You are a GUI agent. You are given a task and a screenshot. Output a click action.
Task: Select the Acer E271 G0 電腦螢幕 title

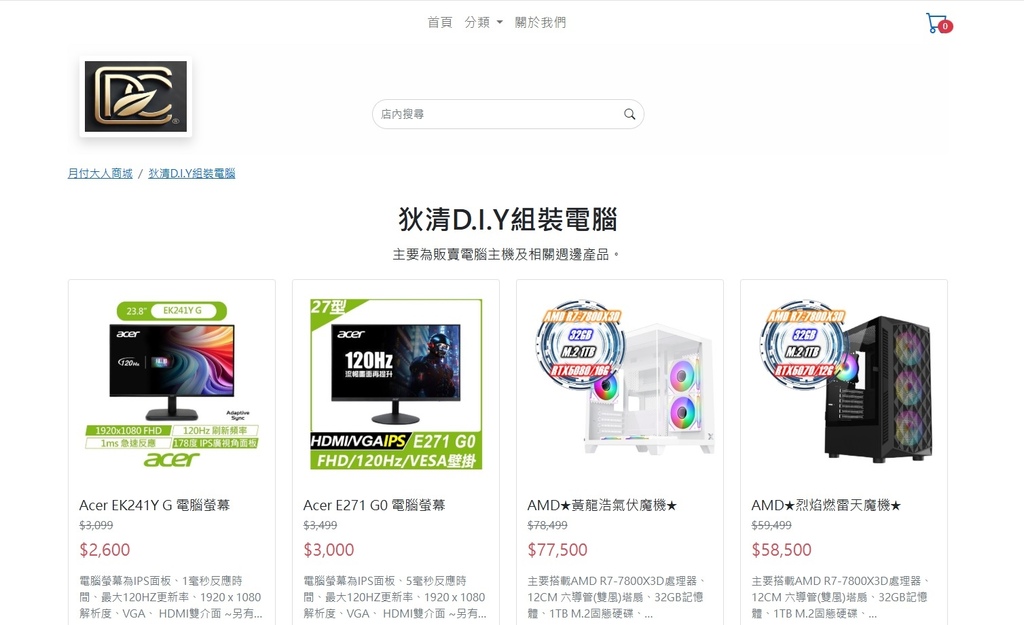click(374, 505)
